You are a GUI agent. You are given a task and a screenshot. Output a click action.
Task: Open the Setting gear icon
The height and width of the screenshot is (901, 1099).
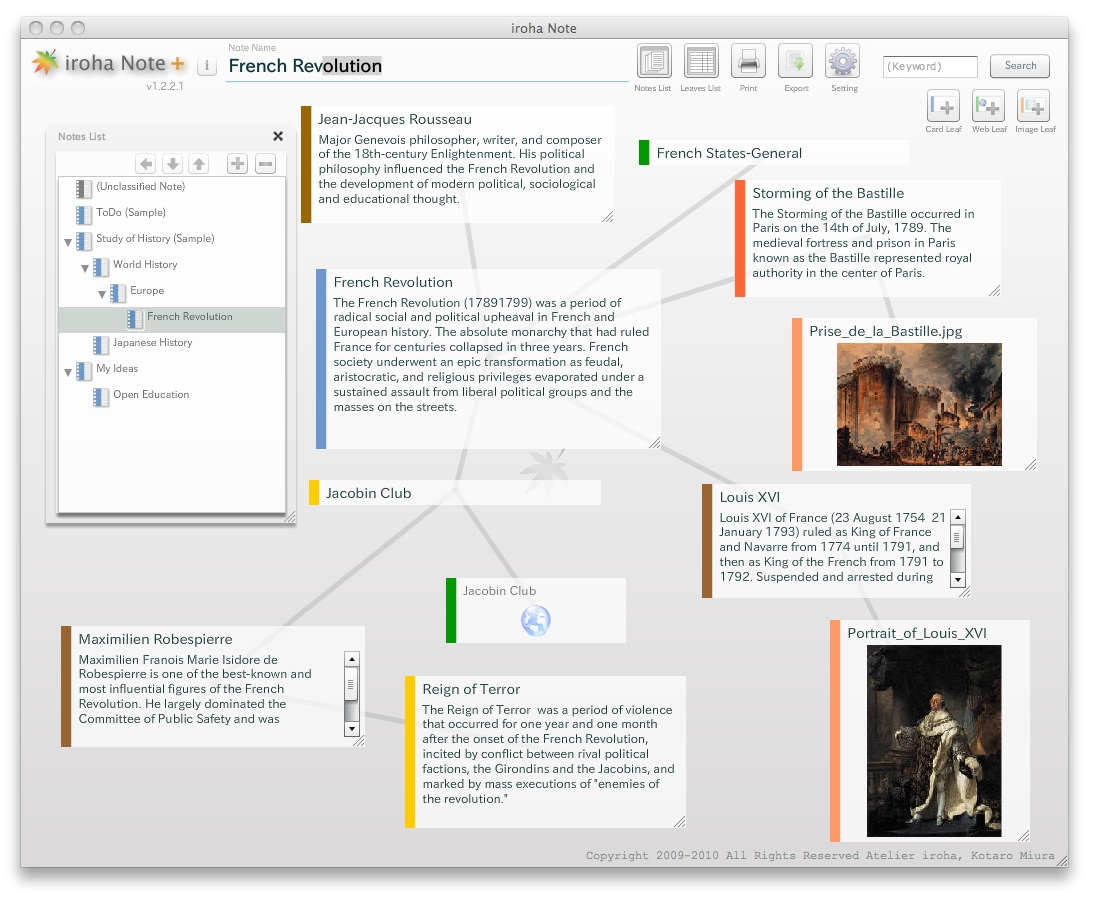(842, 61)
